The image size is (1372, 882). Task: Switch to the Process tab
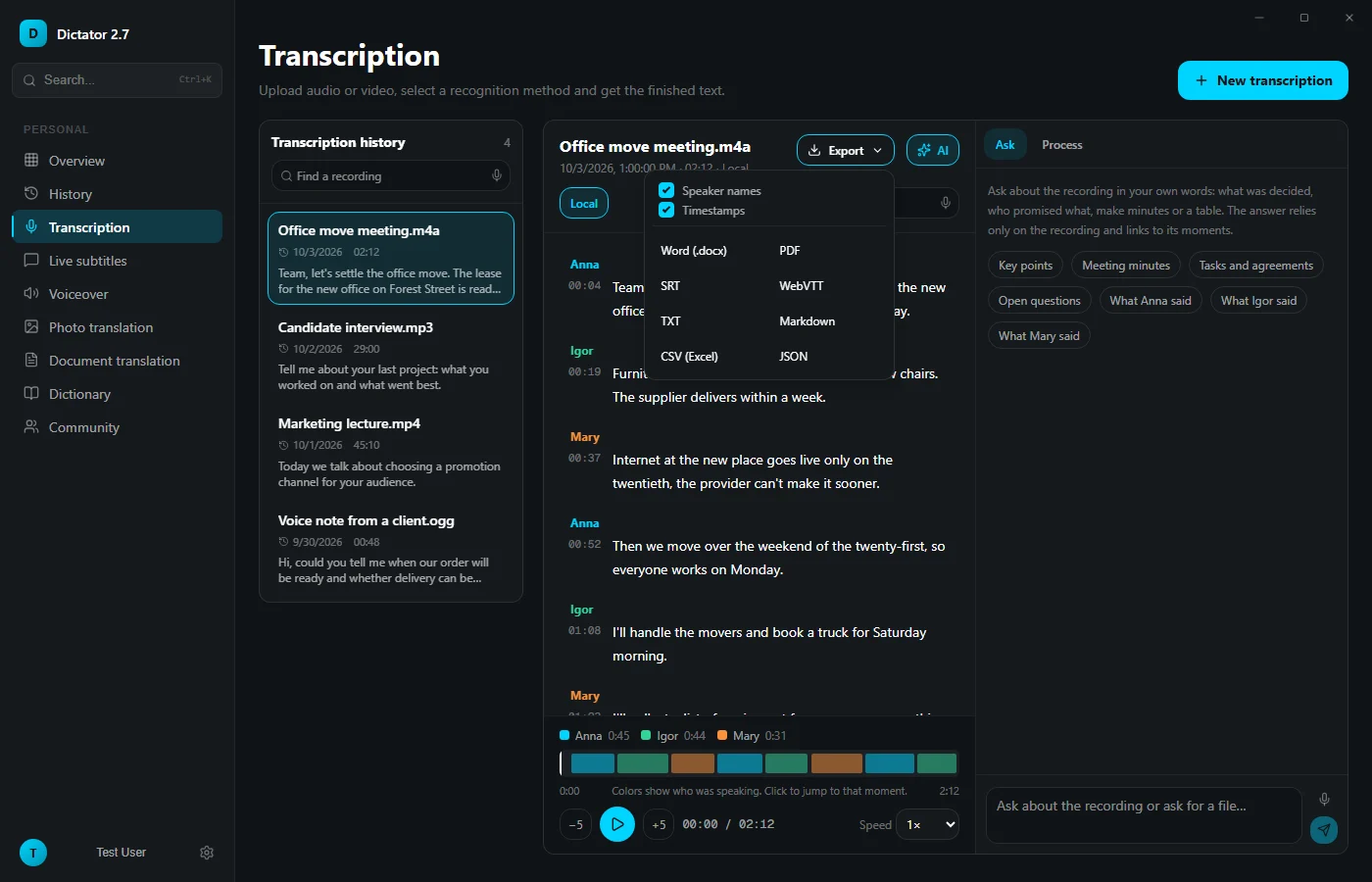pyautogui.click(x=1062, y=144)
